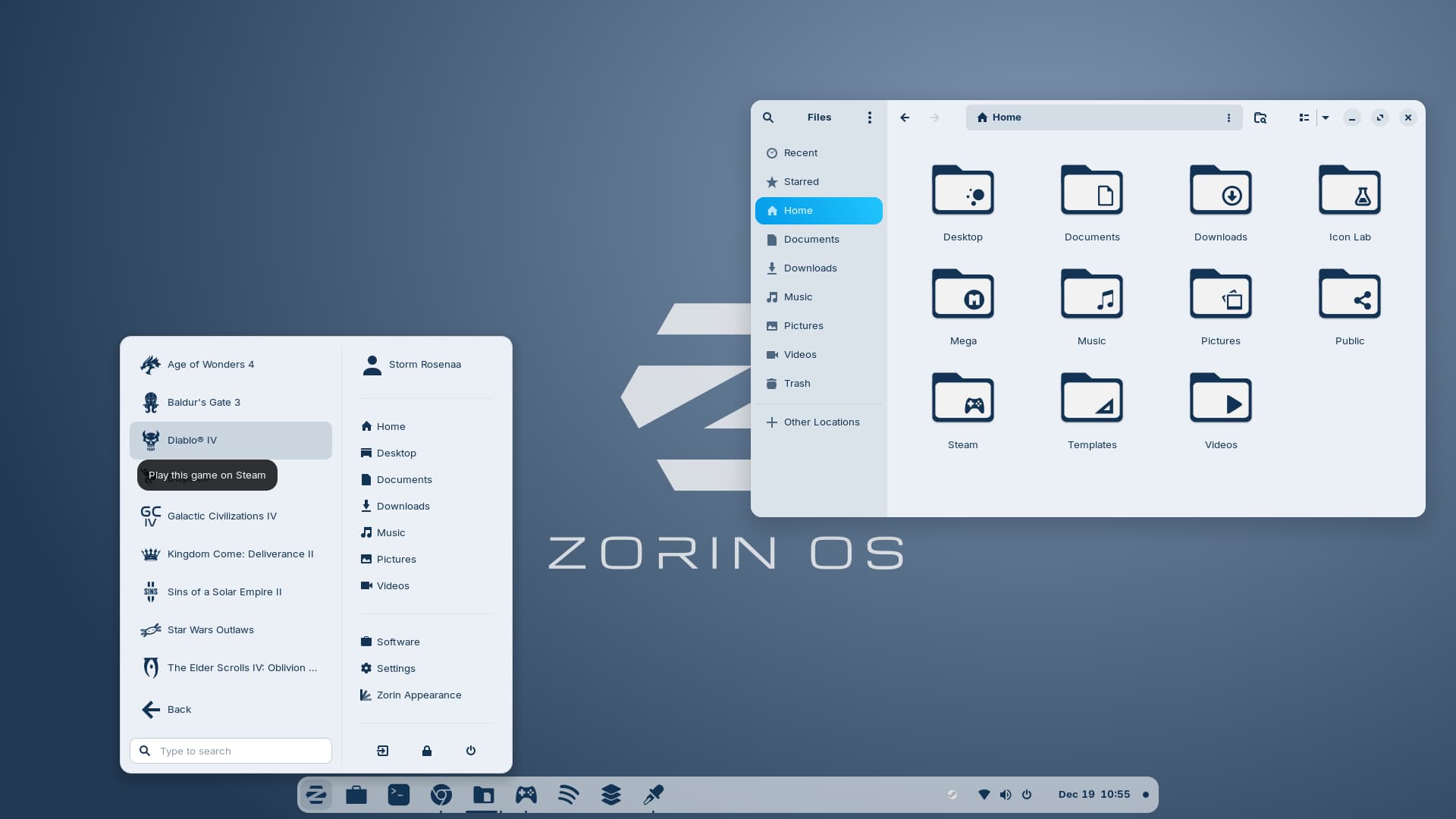Click the volume icon in system tray
This screenshot has height=819, width=1456.
1005,795
